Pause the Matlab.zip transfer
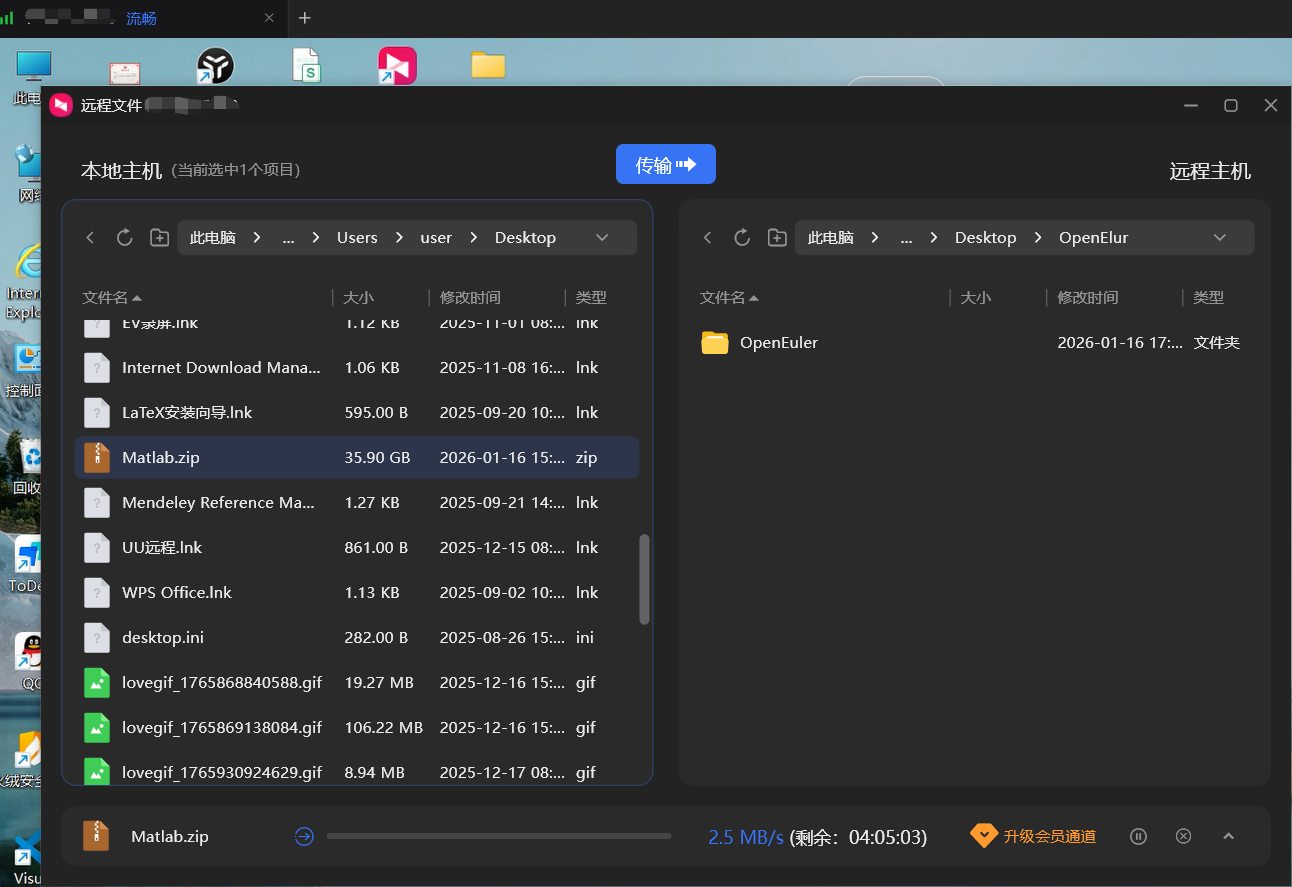The image size is (1292, 887). coord(1138,837)
